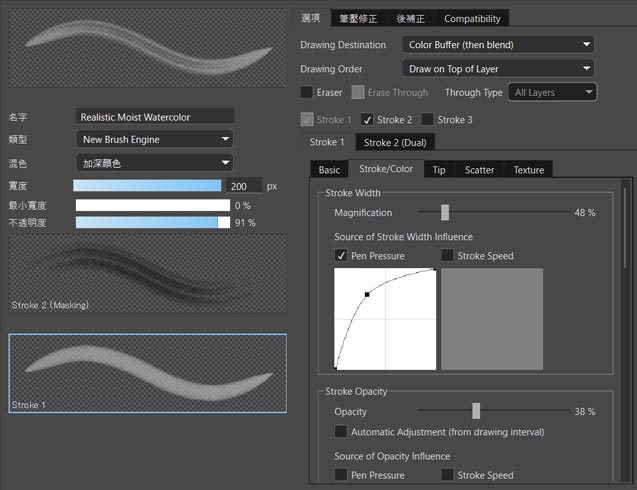
Task: Switch to the Compatibility tab
Action: coord(472,18)
